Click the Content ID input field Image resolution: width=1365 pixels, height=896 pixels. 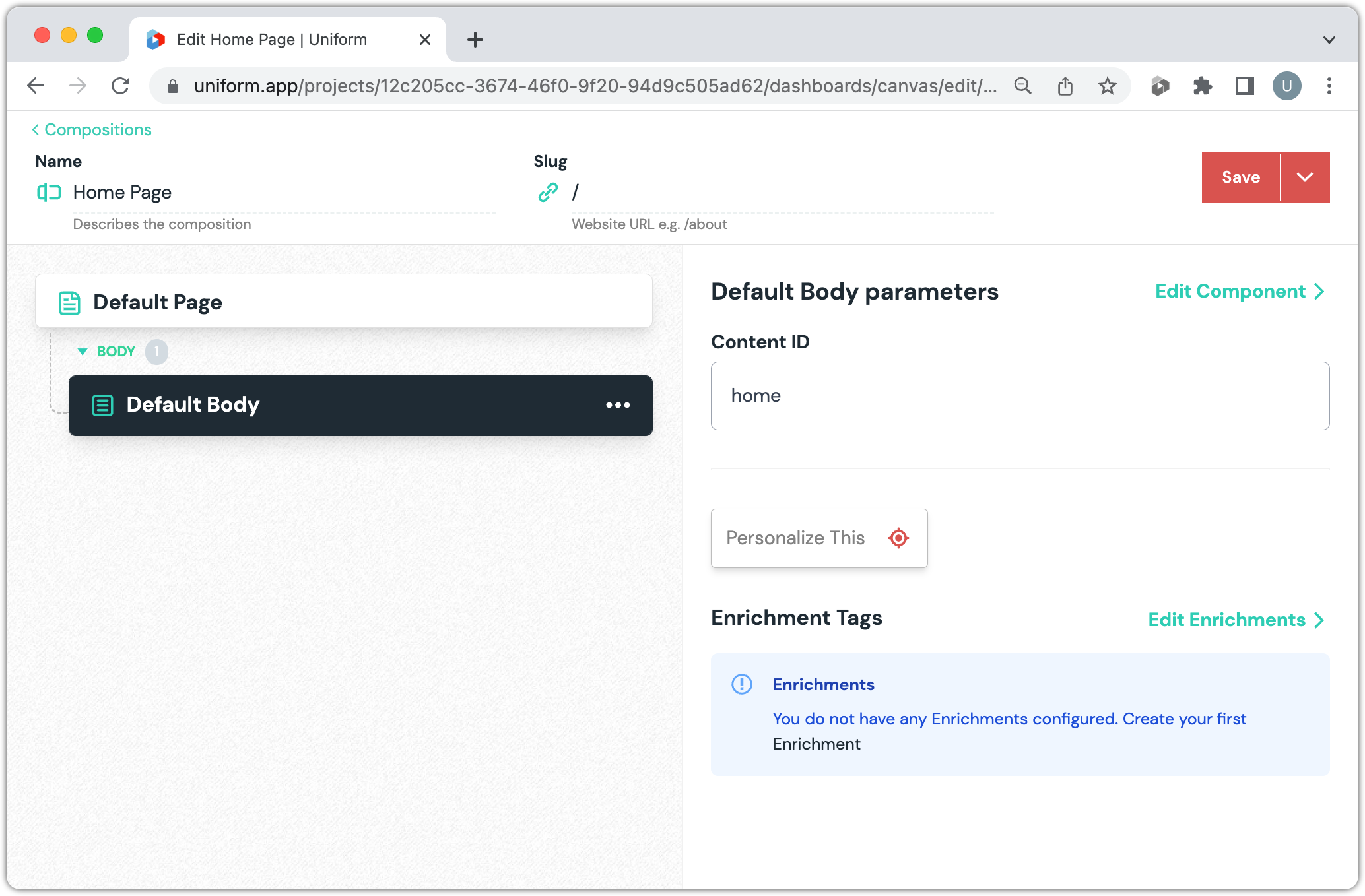tap(1019, 396)
